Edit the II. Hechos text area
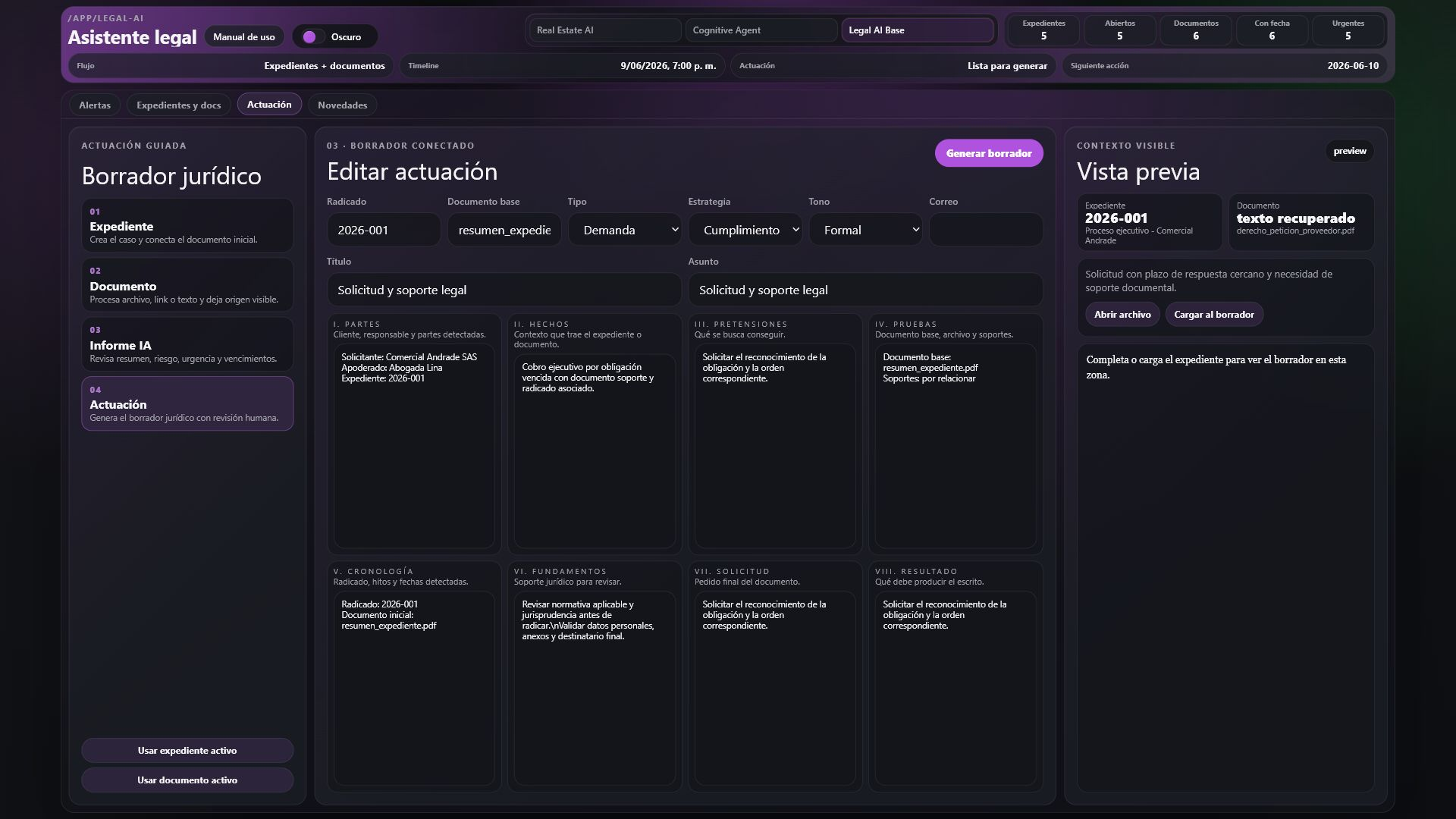1456x819 pixels. 595,451
